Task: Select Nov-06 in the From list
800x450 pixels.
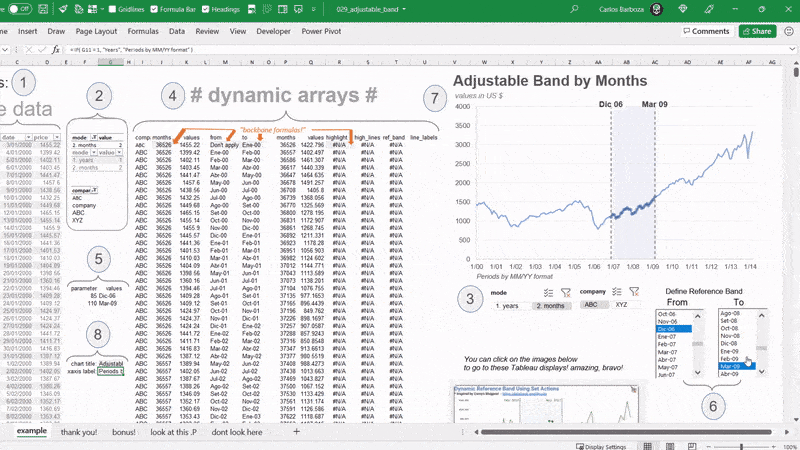Action: [x=673, y=321]
